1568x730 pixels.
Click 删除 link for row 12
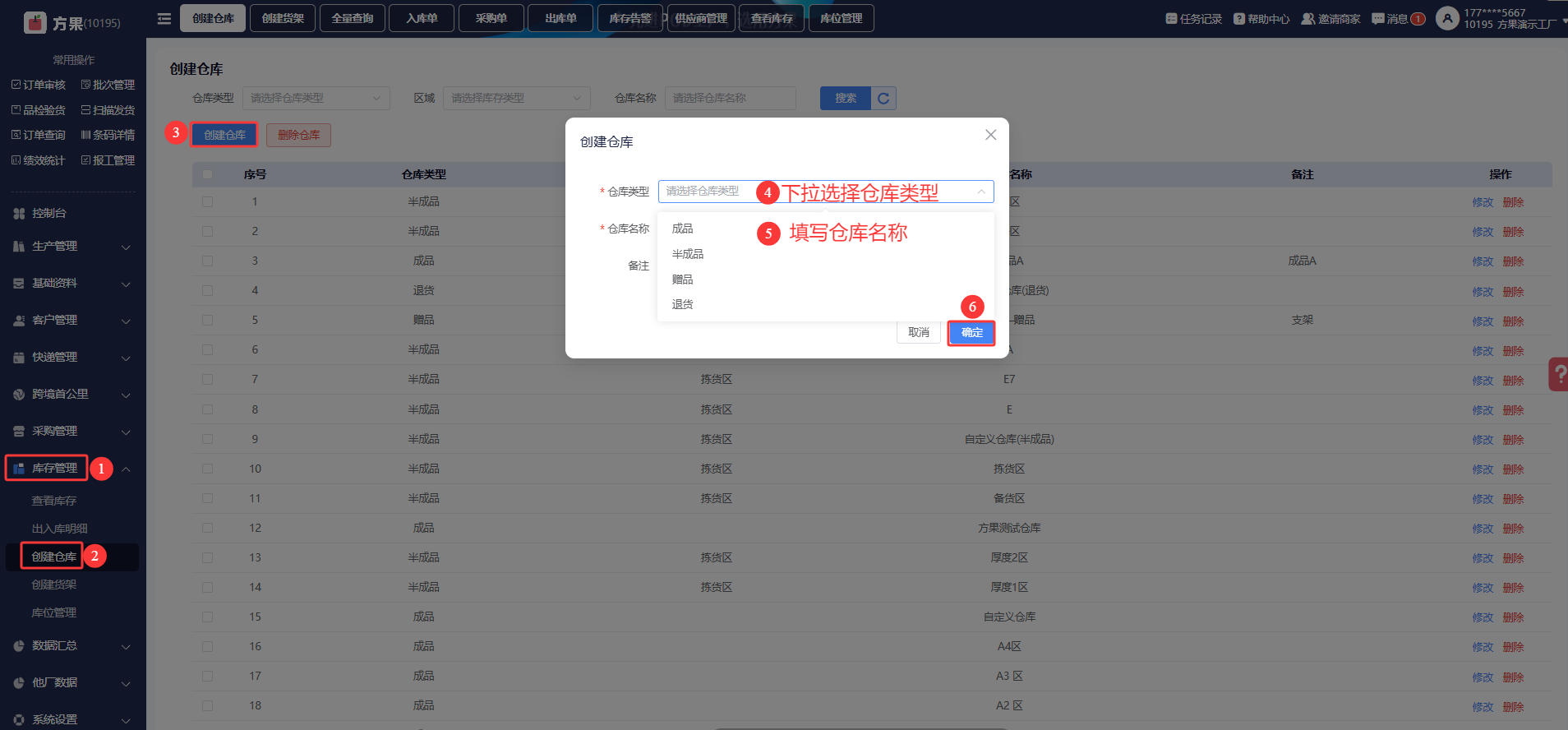coord(1513,529)
